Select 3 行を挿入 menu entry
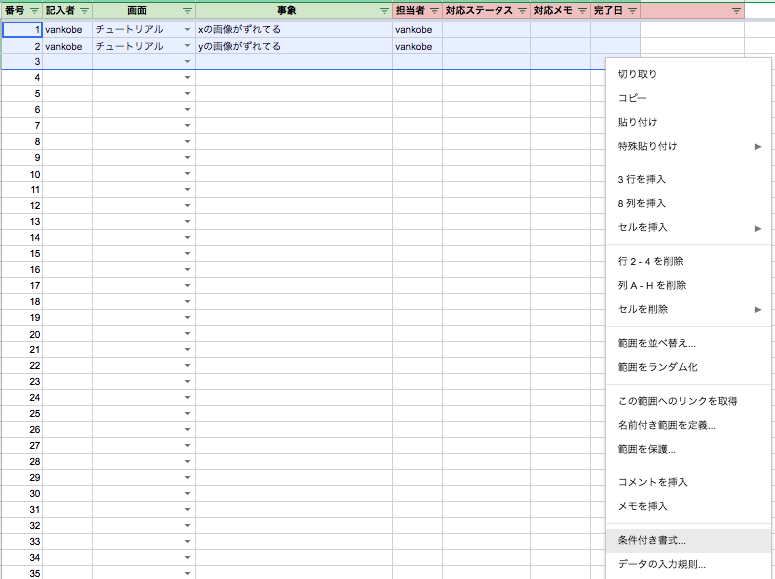 pyautogui.click(x=688, y=179)
